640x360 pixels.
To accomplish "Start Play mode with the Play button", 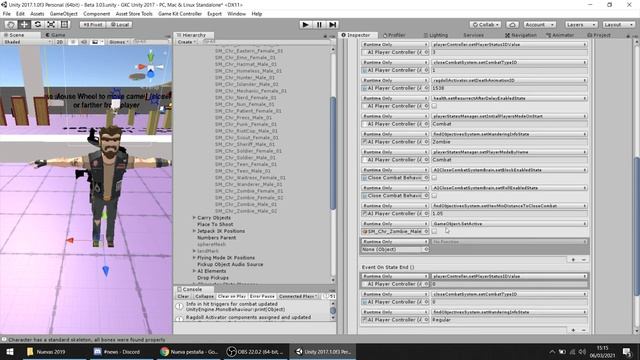I will coord(305,24).
